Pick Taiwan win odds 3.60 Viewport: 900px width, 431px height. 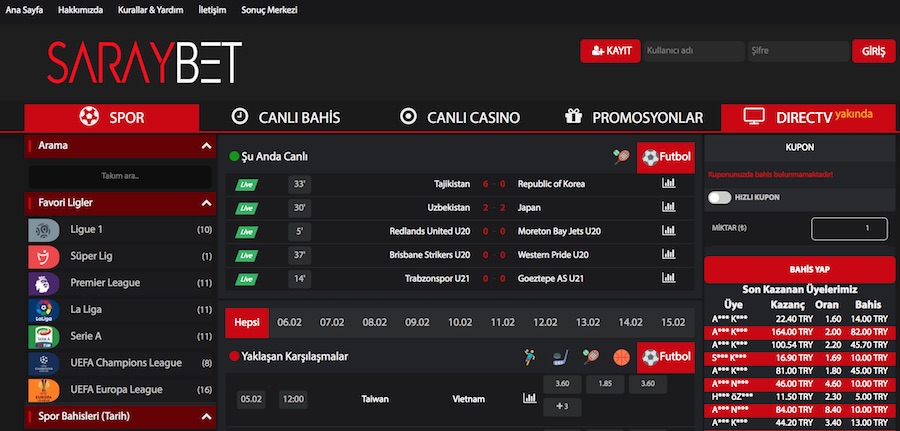562,384
